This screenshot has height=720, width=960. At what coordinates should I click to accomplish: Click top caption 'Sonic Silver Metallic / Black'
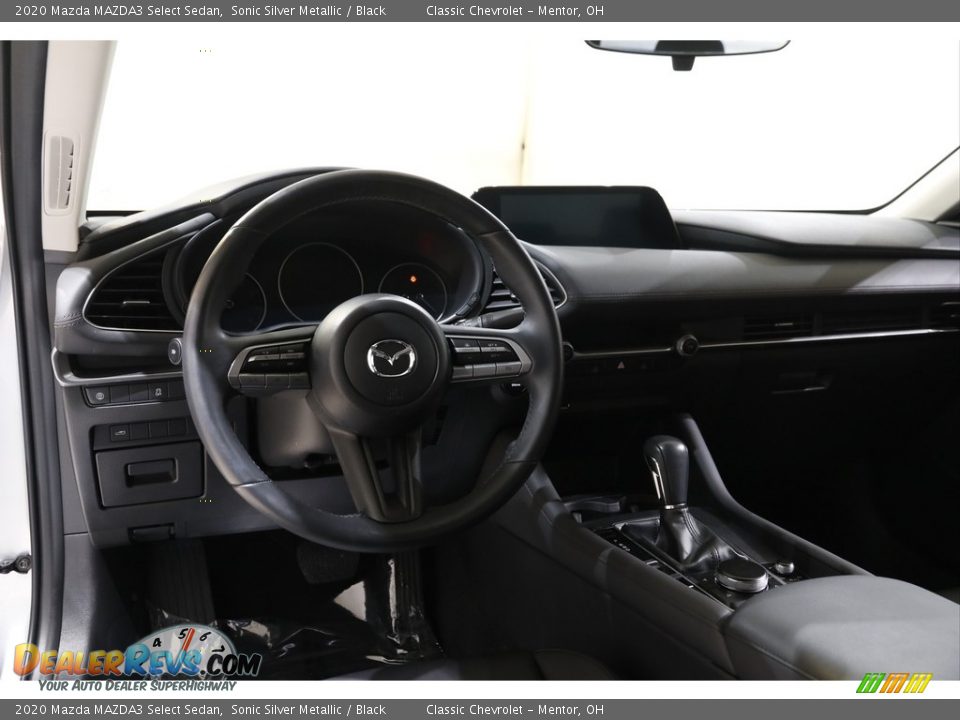coord(309,10)
